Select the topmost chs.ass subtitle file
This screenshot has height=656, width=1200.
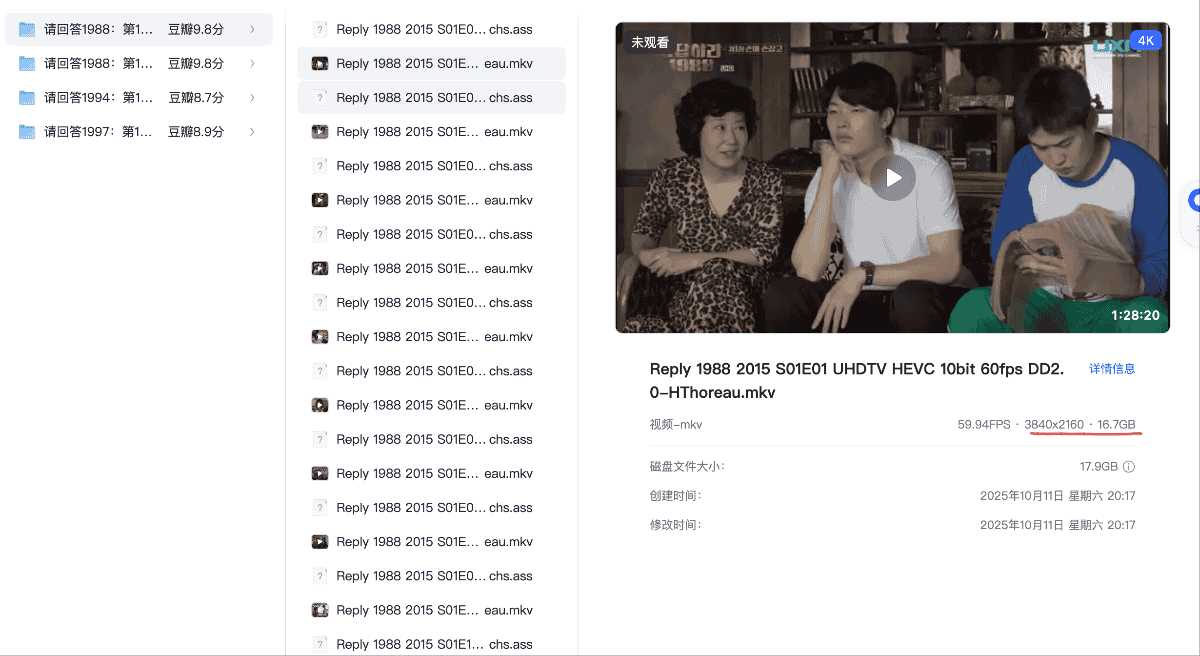[434, 30]
